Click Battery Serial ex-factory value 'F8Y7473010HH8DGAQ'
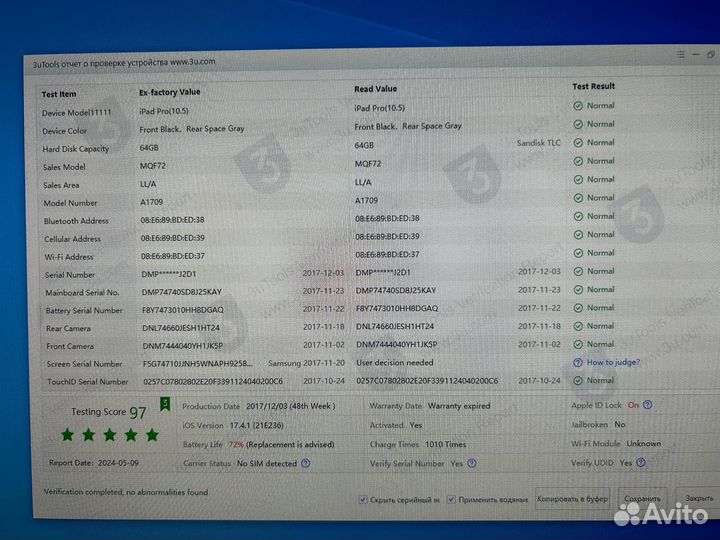Screen dimensions: 720x540 [x=183, y=310]
